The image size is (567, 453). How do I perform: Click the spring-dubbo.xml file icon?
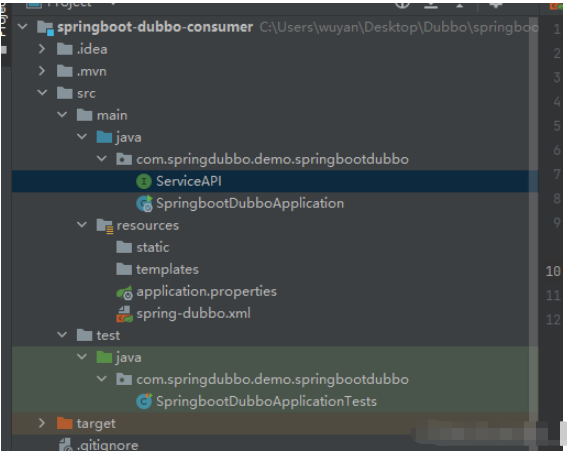124,314
